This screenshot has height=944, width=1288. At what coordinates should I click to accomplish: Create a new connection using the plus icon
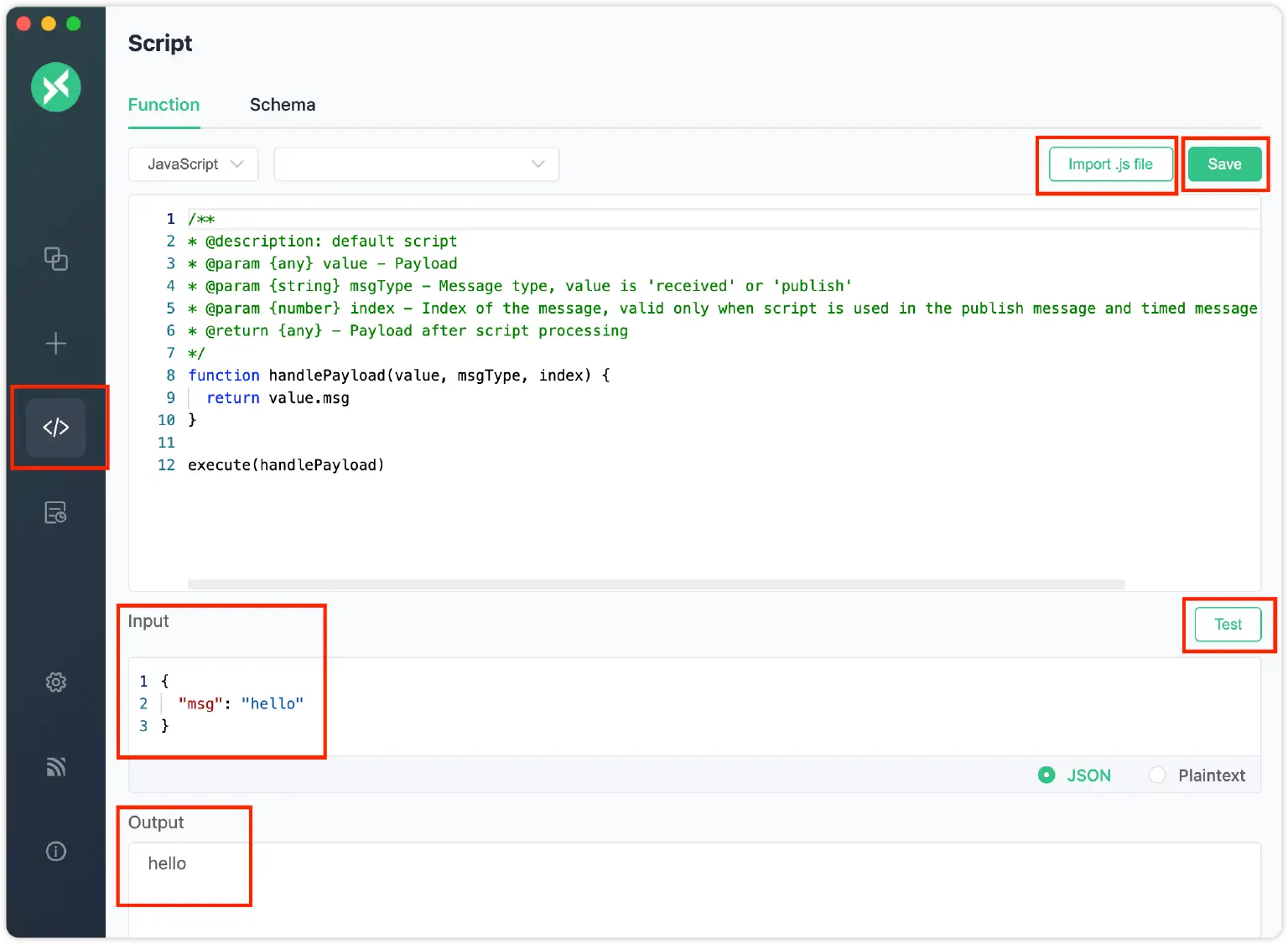pyautogui.click(x=55, y=343)
